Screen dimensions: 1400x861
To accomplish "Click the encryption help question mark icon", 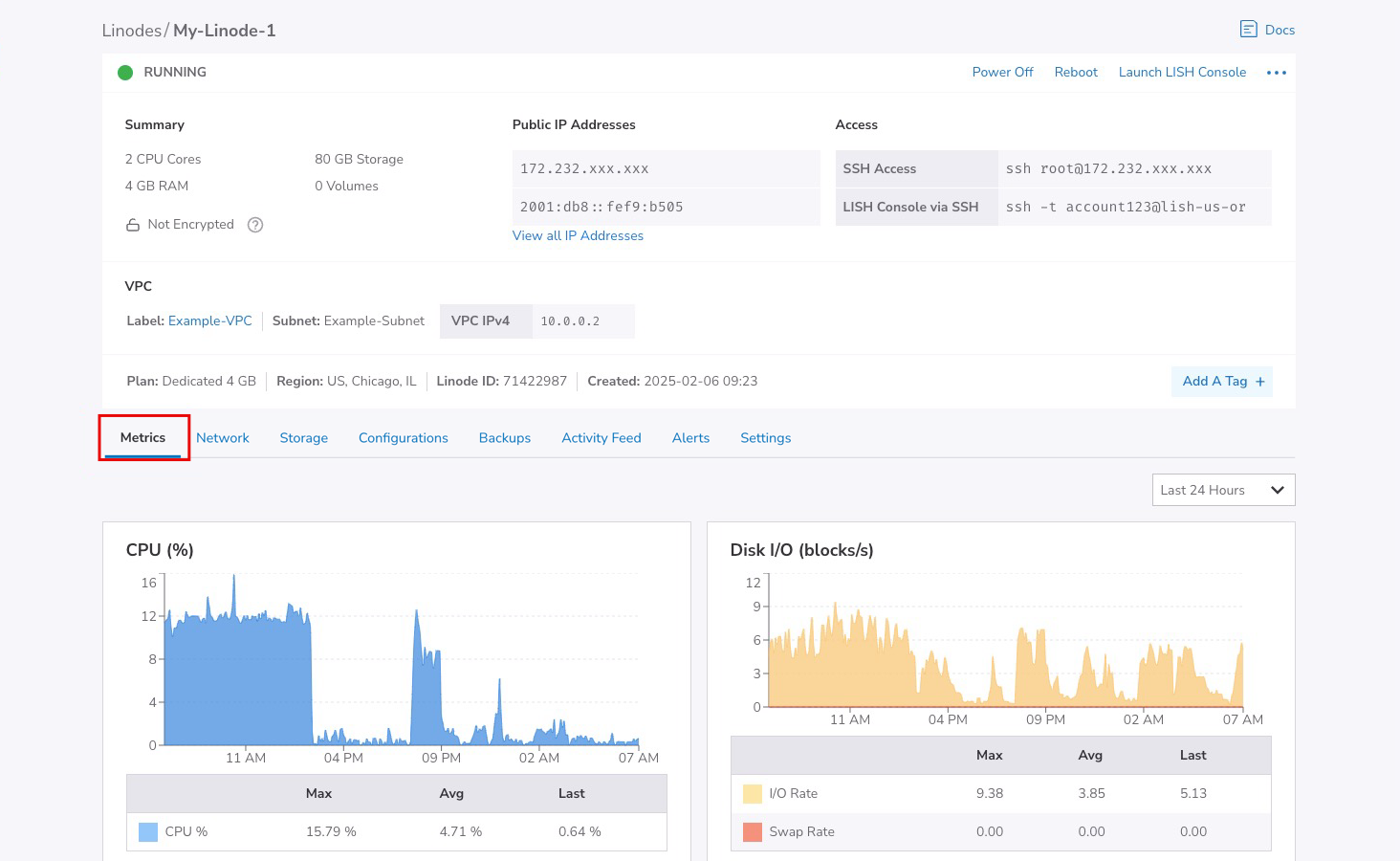I will (255, 225).
